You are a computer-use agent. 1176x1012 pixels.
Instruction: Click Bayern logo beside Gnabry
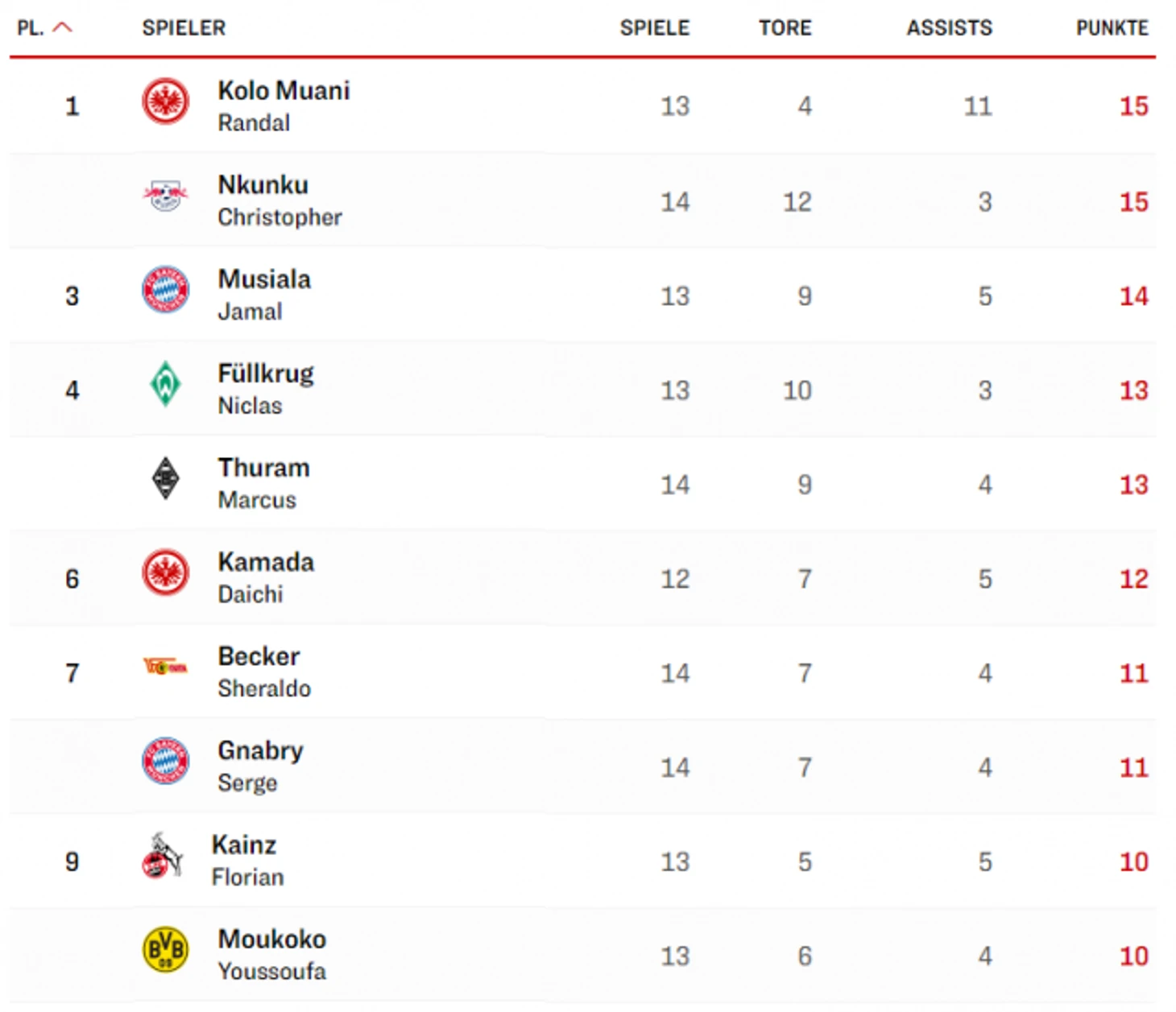point(165,761)
